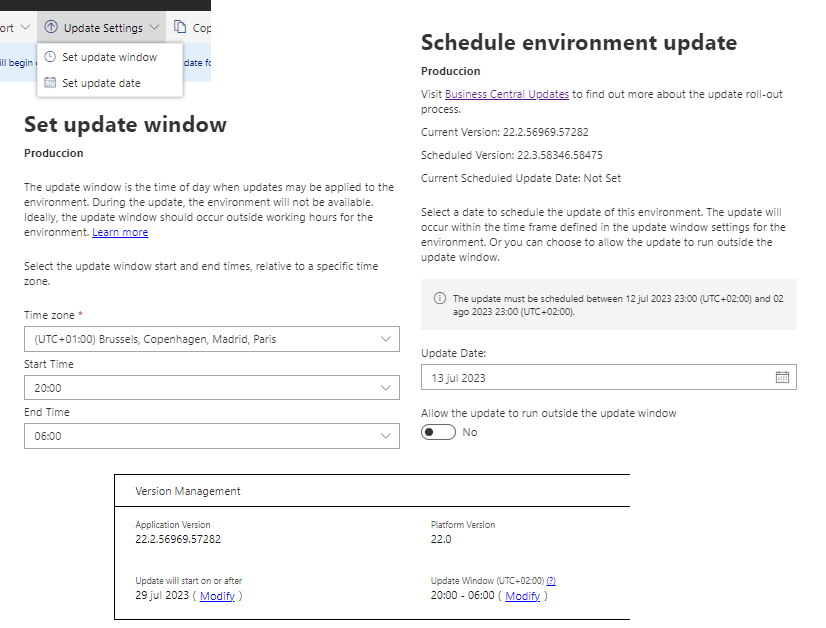This screenshot has height=628, width=826.
Task: Click the info icon in the scheduling notice
Action: pos(439,299)
